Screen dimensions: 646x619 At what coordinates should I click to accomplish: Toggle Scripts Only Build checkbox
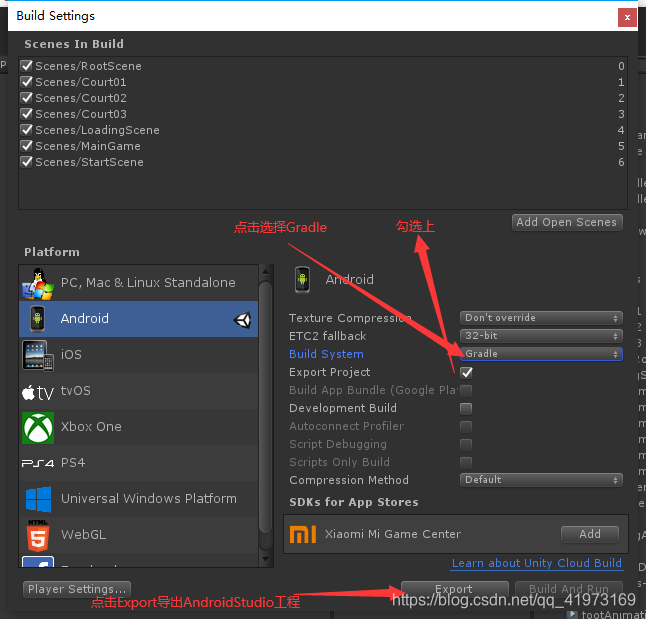466,462
